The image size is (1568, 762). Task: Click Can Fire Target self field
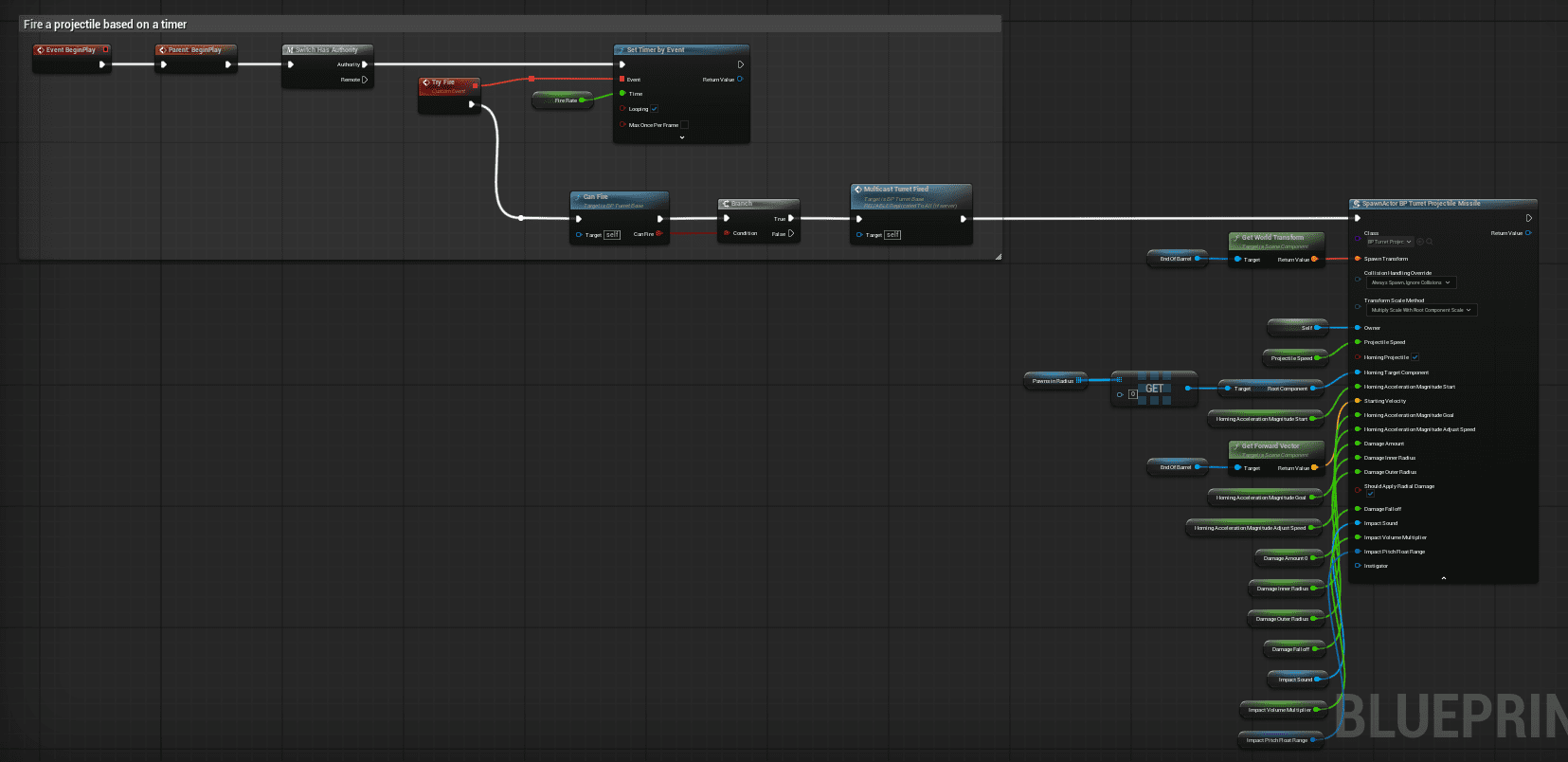[x=612, y=234]
